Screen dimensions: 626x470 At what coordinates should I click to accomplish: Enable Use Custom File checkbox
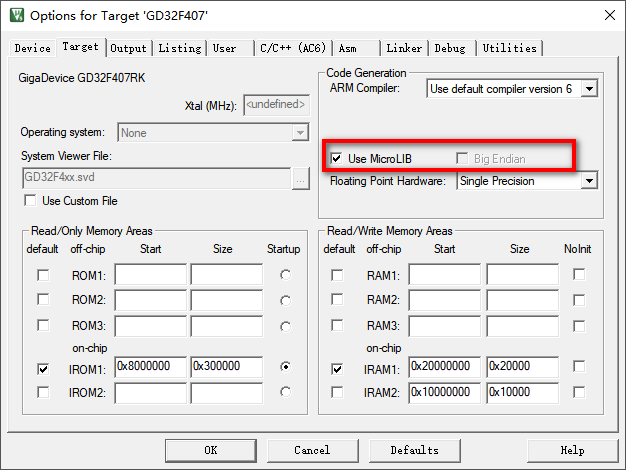30,200
